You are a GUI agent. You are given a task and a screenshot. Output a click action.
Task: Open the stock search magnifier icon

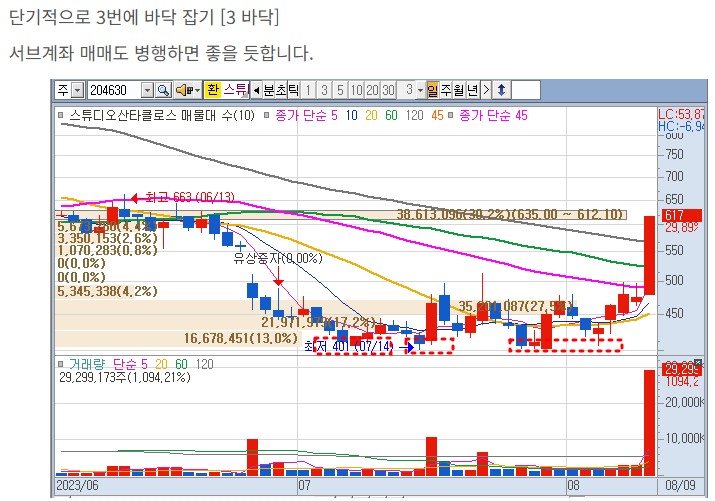(163, 90)
